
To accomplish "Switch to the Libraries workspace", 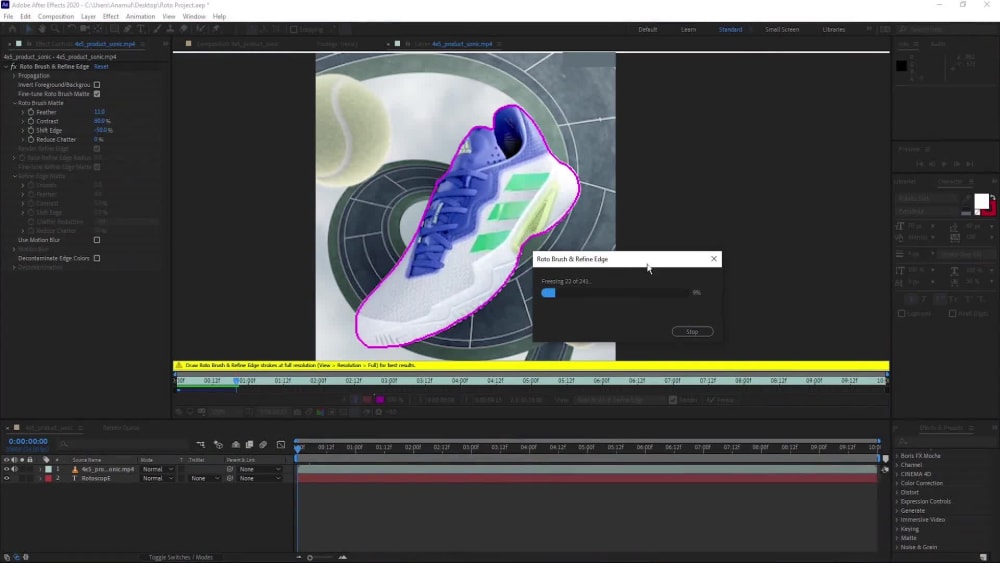I will click(834, 29).
